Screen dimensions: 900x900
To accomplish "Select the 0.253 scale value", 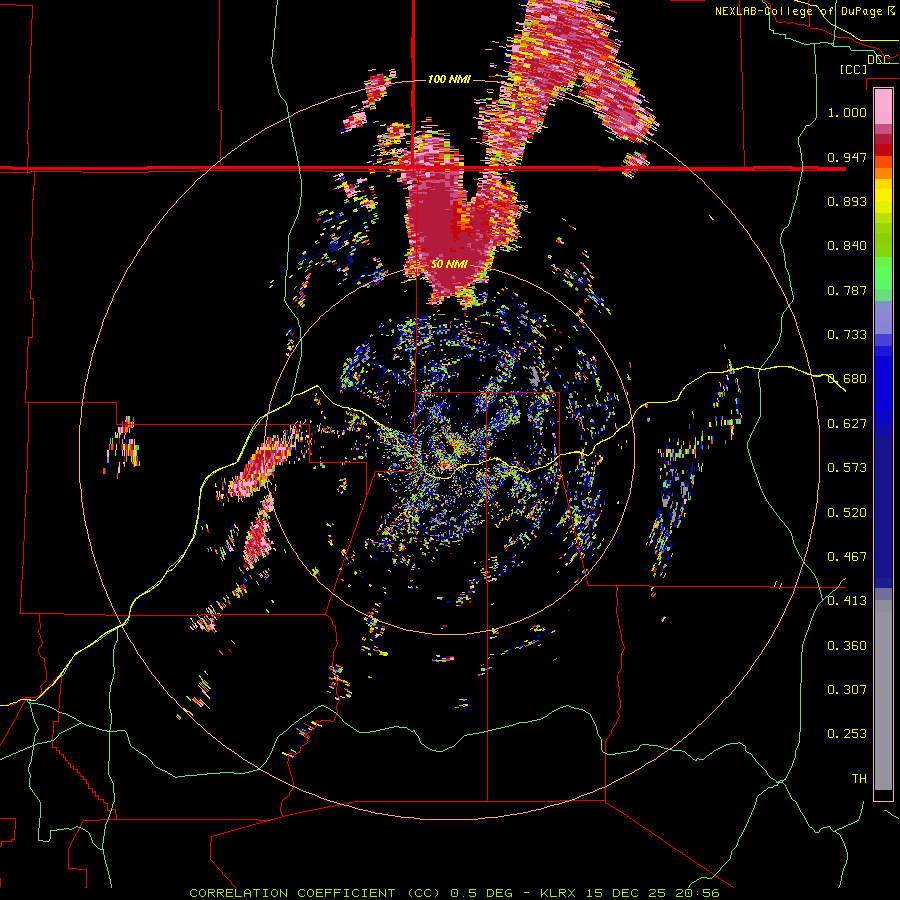I will 847,734.
